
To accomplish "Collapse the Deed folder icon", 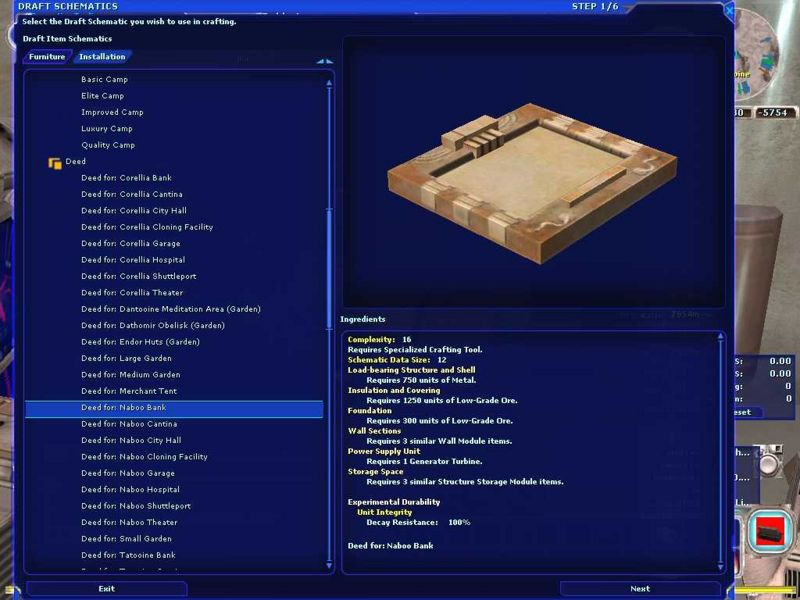I will tap(55, 162).
